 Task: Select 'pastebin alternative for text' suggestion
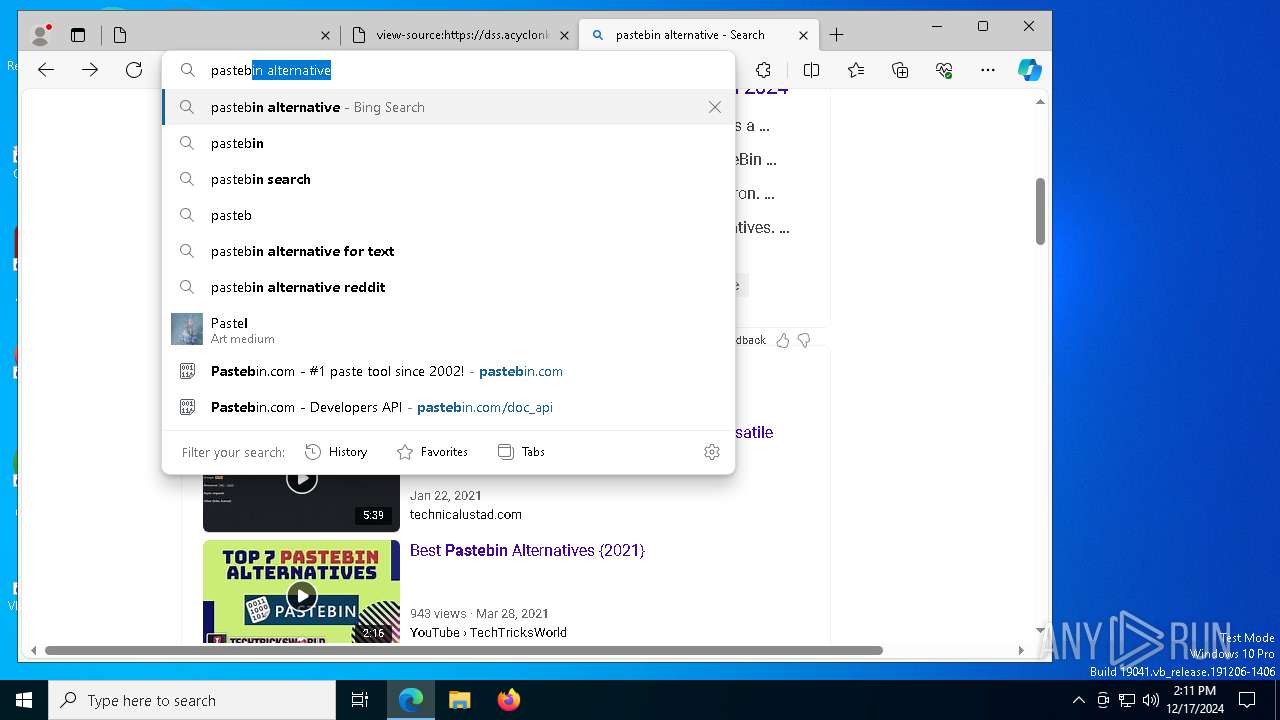(x=448, y=251)
